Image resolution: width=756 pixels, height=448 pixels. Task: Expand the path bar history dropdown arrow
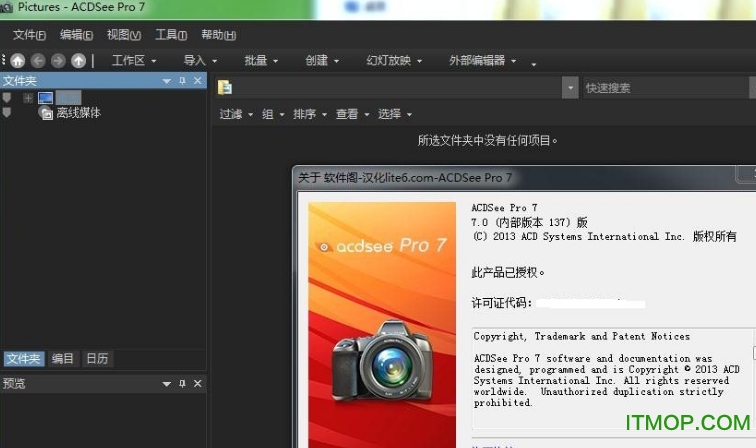570,88
